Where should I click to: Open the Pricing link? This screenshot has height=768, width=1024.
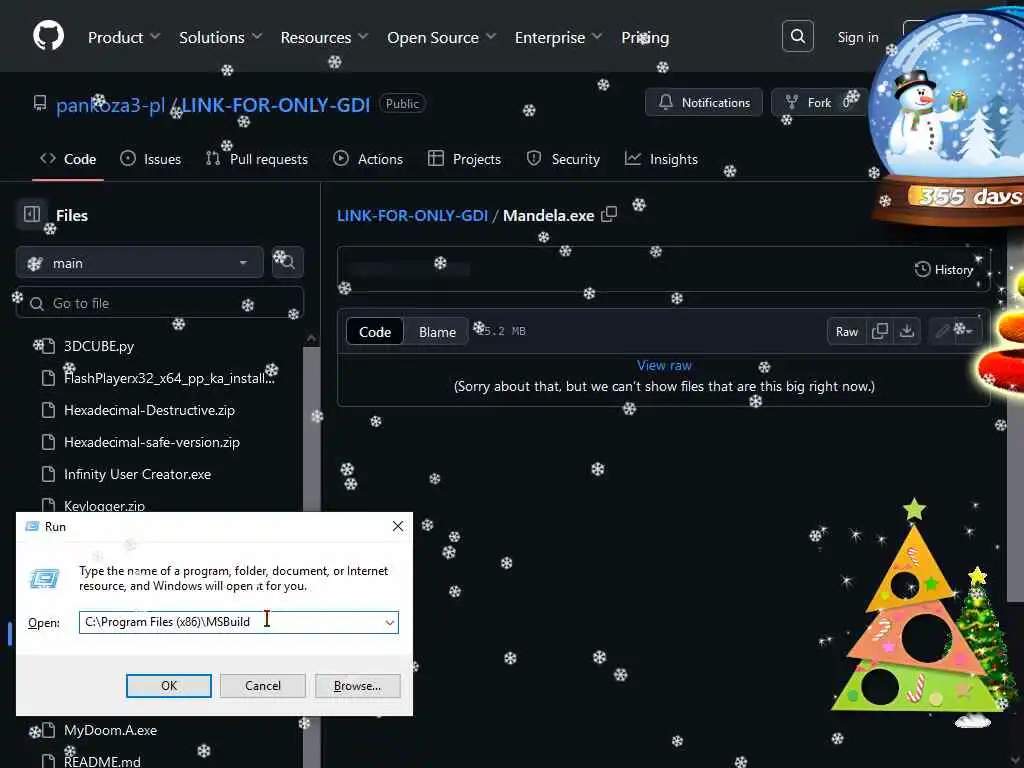pyautogui.click(x=645, y=37)
